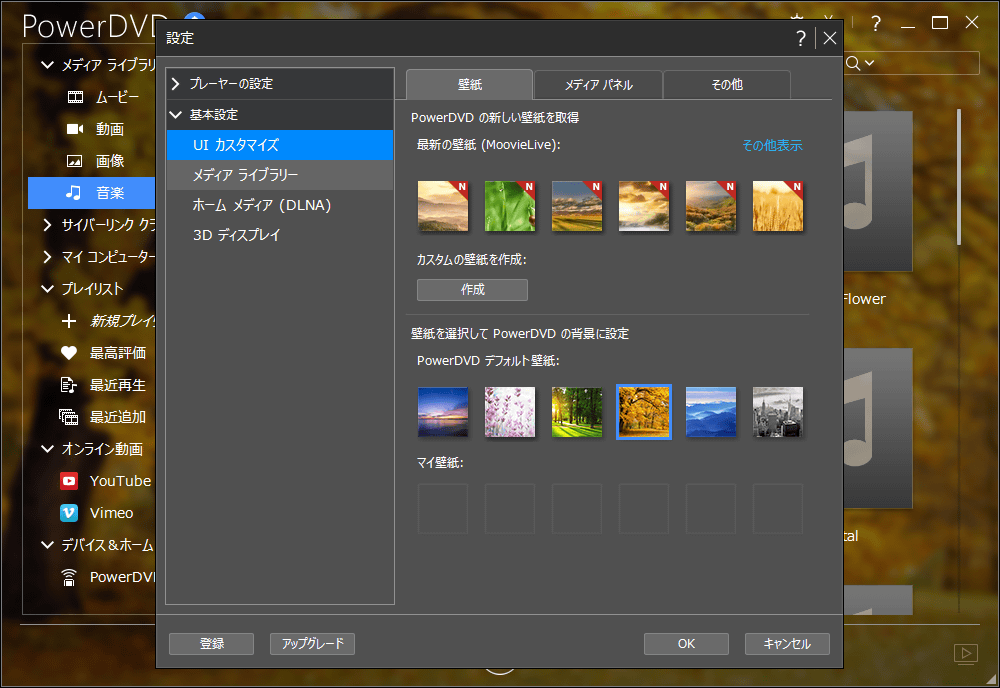Collapse the デバイス＆ホーム section
This screenshot has width=1000, height=688.
[47, 545]
